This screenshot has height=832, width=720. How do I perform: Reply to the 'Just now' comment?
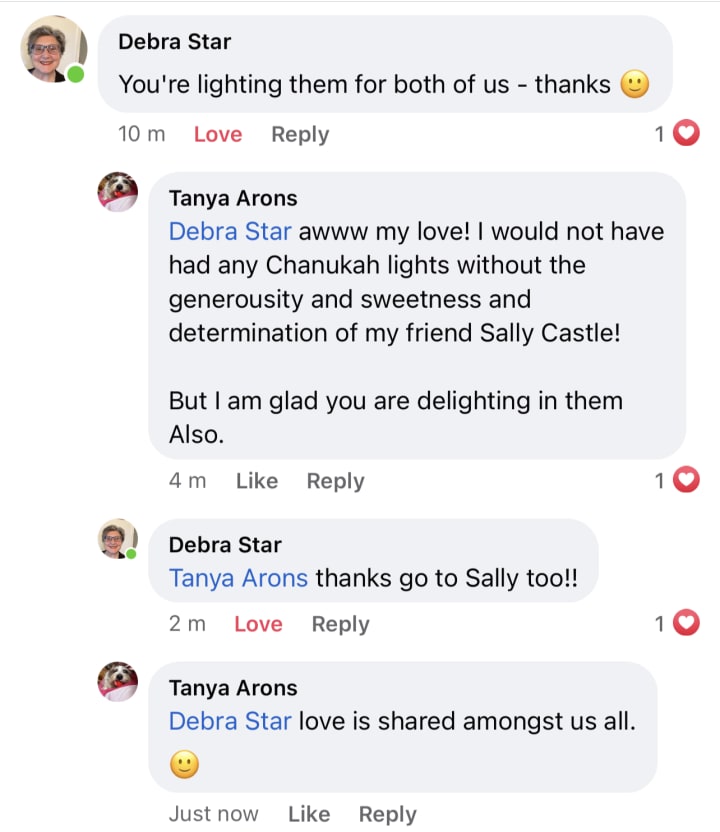387,814
